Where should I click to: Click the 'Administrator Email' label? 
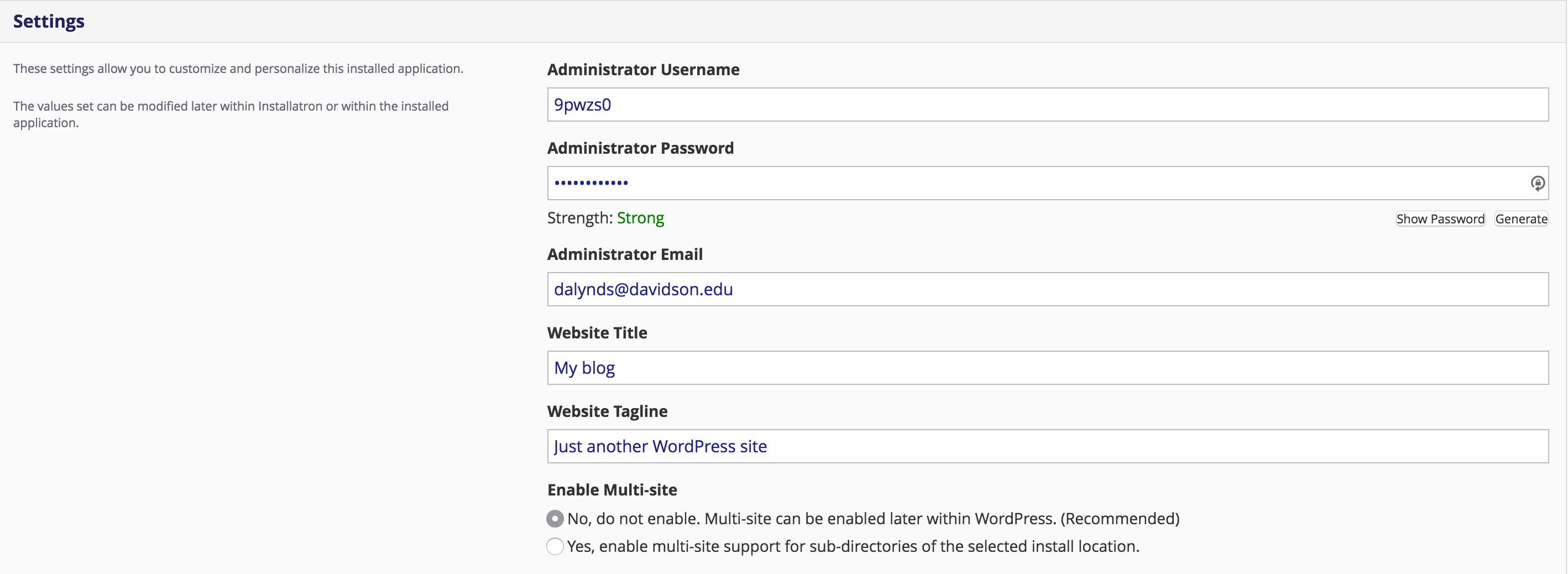[x=625, y=254]
